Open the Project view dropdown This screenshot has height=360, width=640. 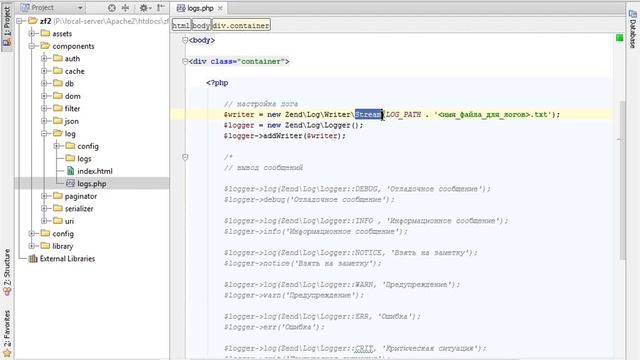coord(80,8)
